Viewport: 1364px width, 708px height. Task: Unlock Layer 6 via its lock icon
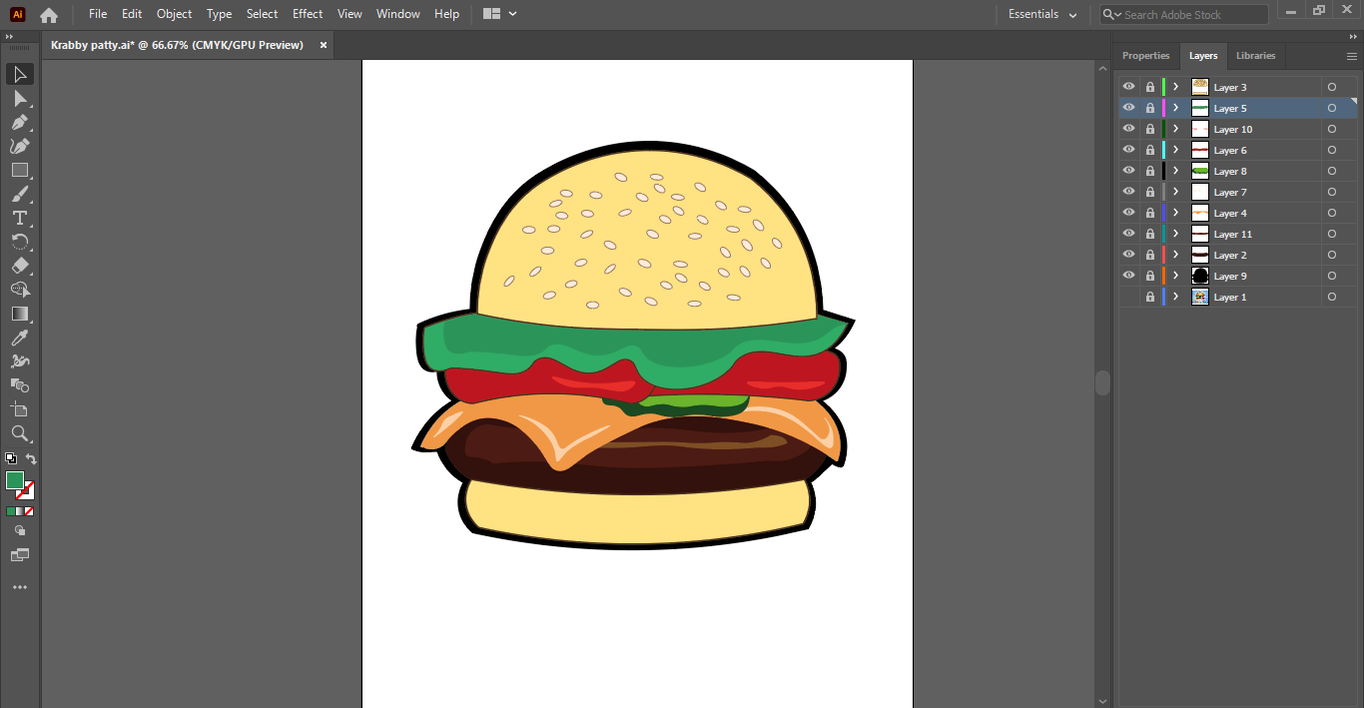click(x=1150, y=150)
